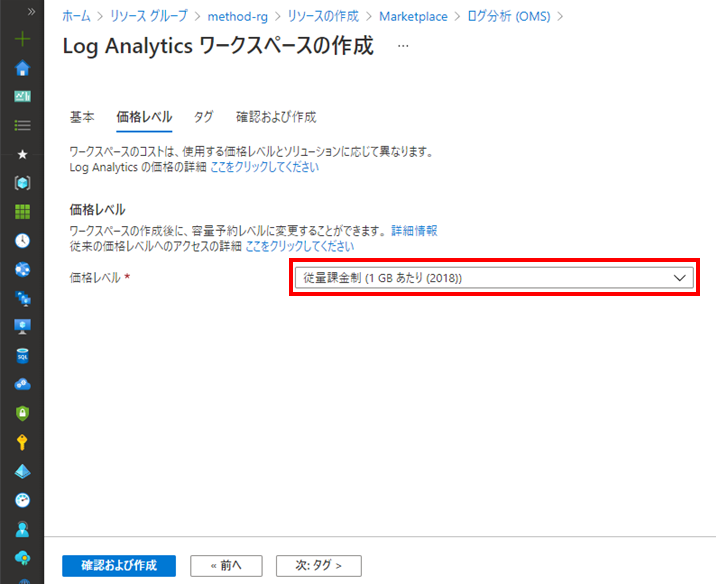Open App Services globe icon

tap(22, 269)
